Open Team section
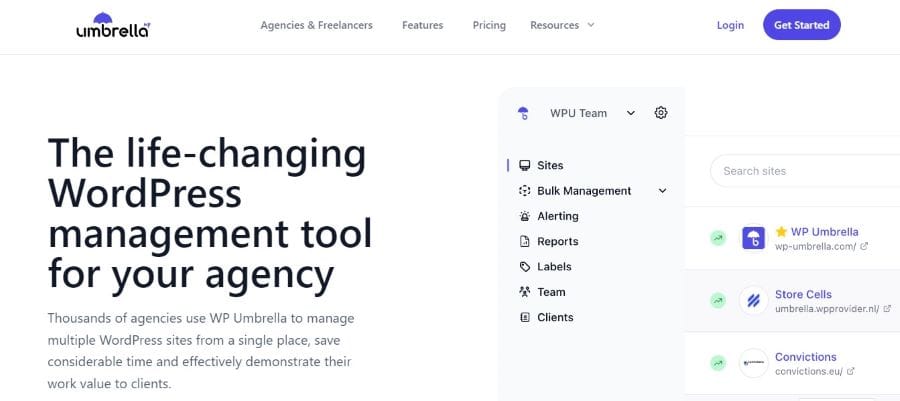Image resolution: width=900 pixels, height=401 pixels. 551,292
